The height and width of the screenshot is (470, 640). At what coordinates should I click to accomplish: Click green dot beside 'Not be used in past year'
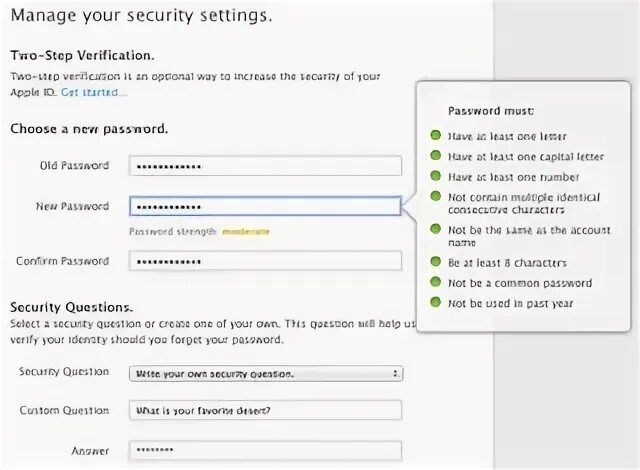coord(435,302)
